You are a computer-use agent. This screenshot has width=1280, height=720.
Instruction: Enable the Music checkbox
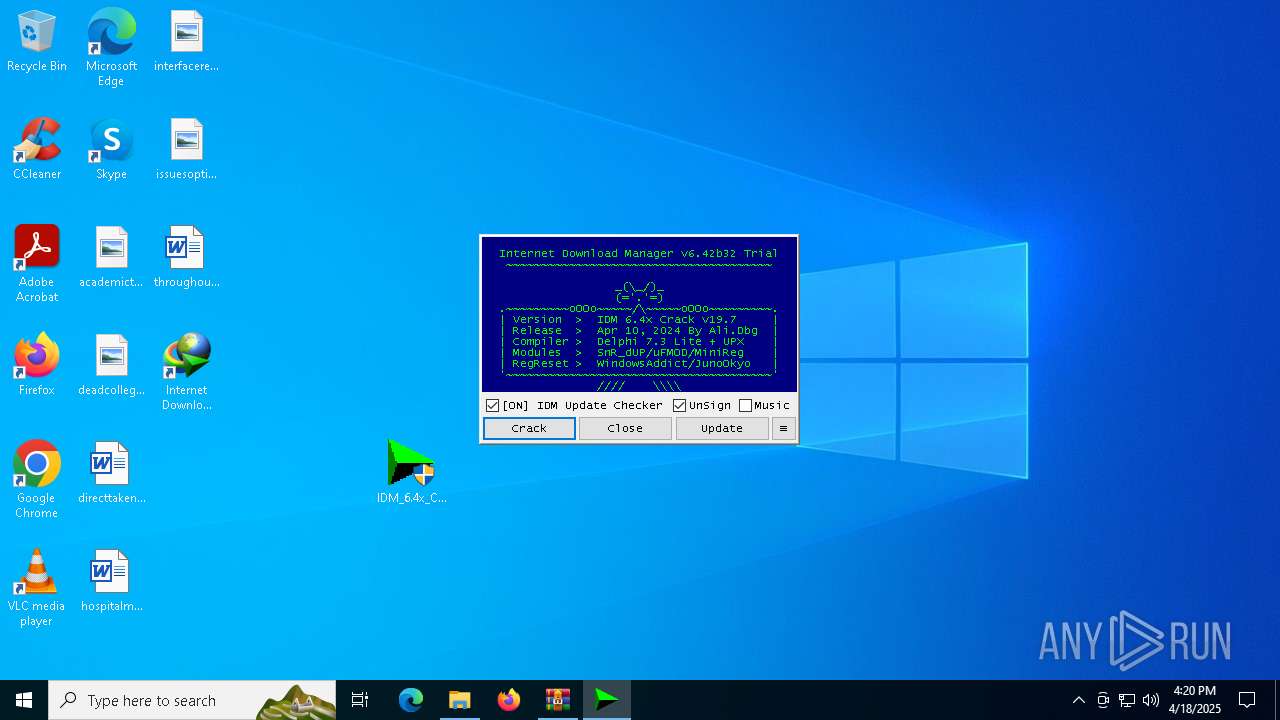[745, 405]
